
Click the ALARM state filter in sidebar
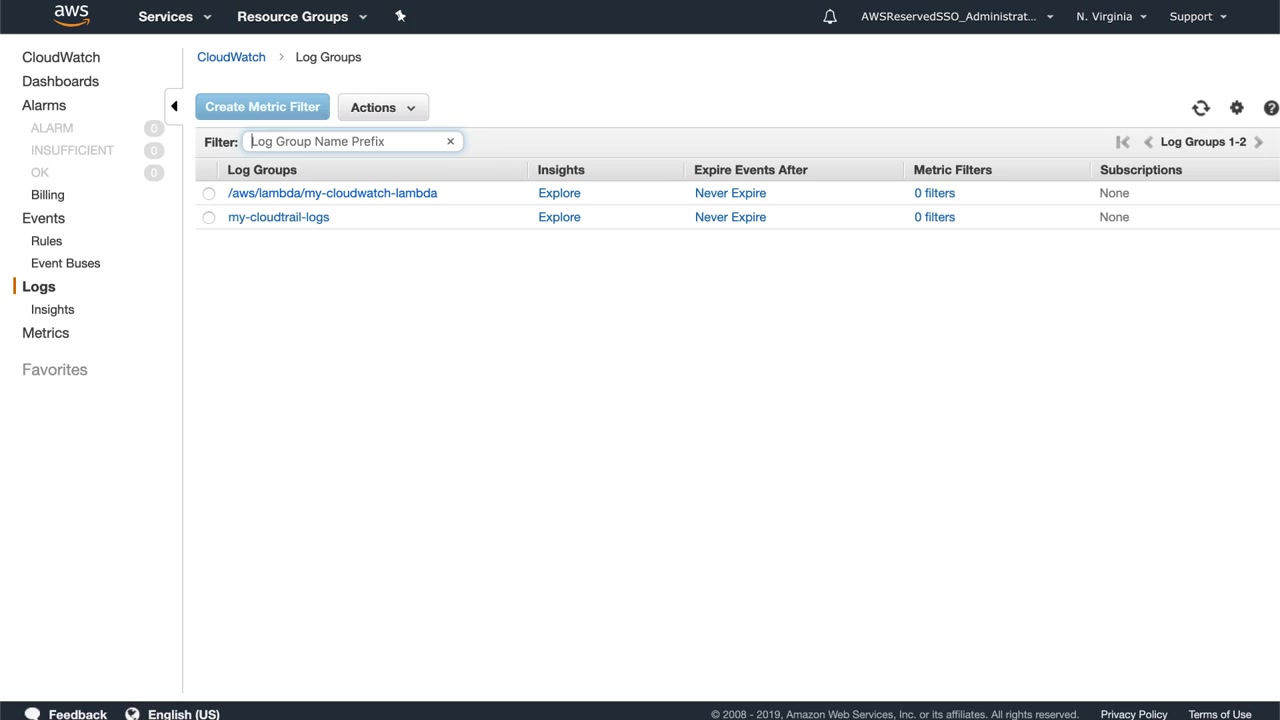tap(52, 128)
